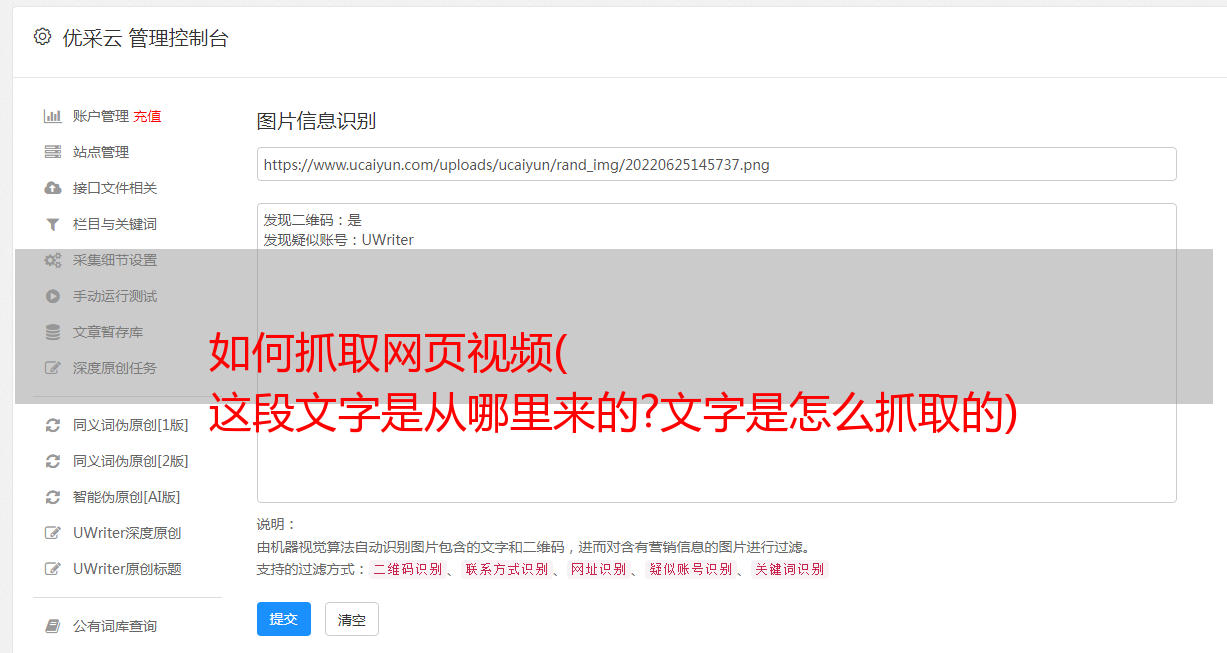The image size is (1227, 653).
Task: Click the filter funnel icon for 栏目与关键词
Action: point(53,224)
